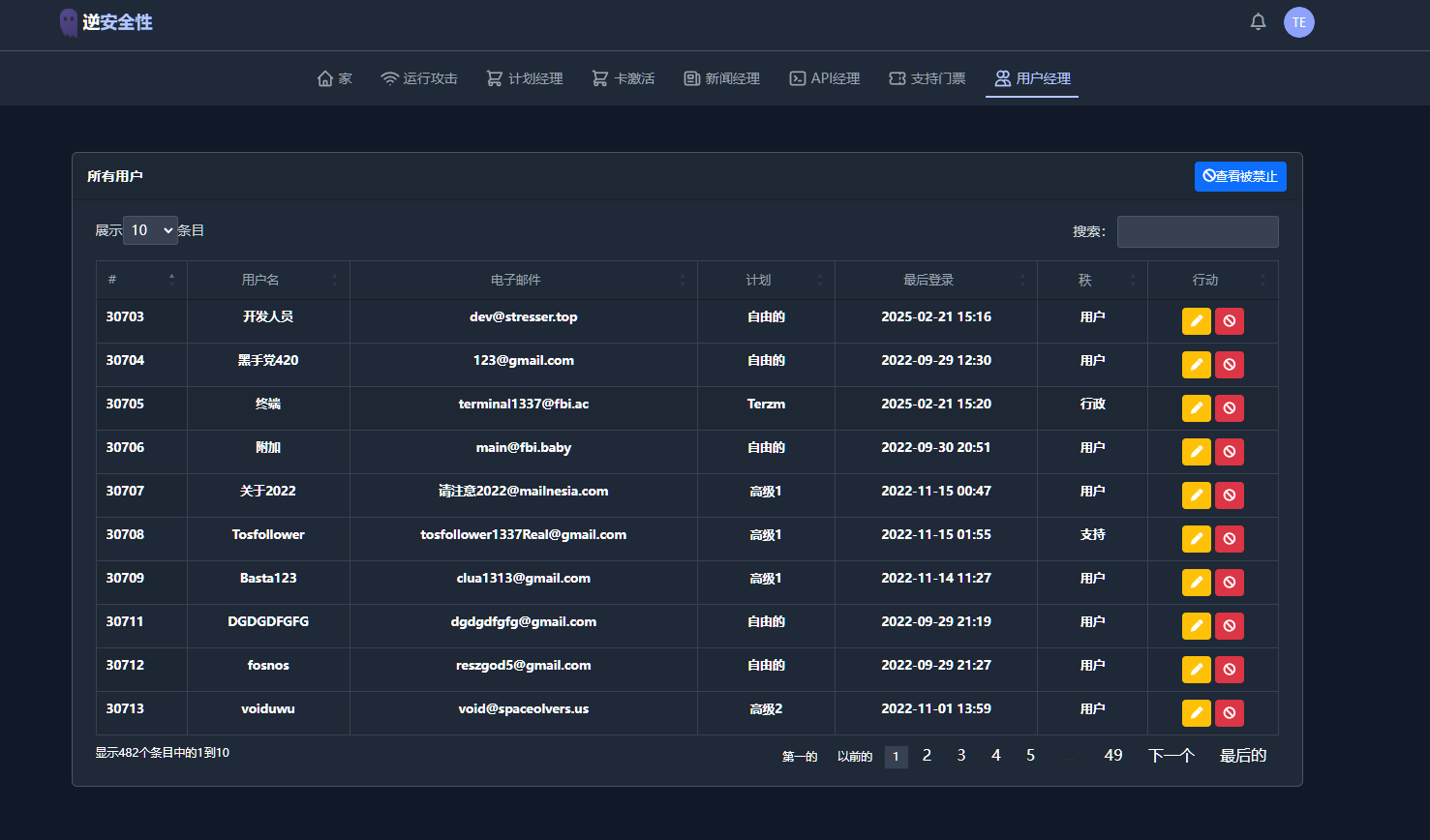Jump to pagination page 49
Viewport: 1430px width, 840px height.
coord(1113,756)
